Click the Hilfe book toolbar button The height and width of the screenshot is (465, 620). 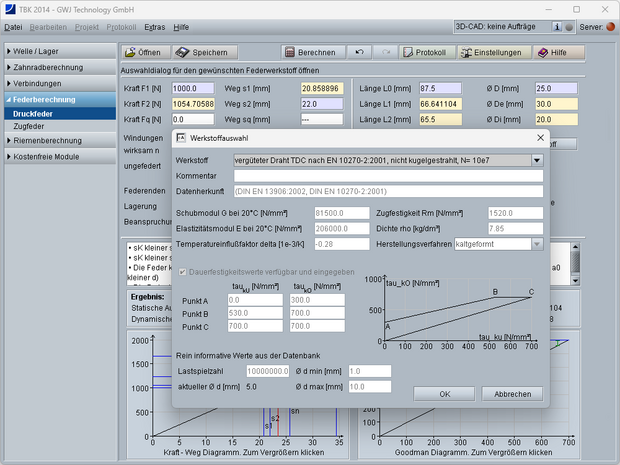561,52
